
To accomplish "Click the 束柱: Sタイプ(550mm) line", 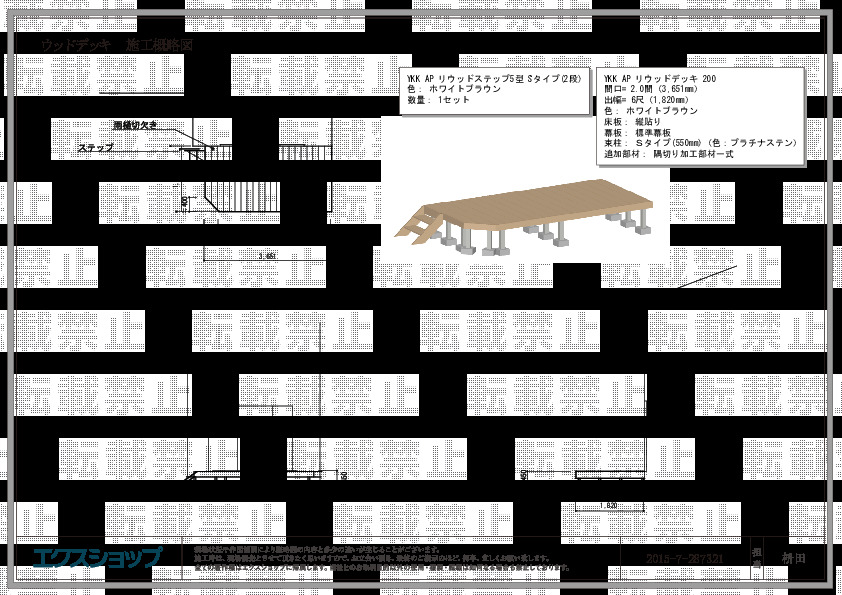I will (x=700, y=143).
